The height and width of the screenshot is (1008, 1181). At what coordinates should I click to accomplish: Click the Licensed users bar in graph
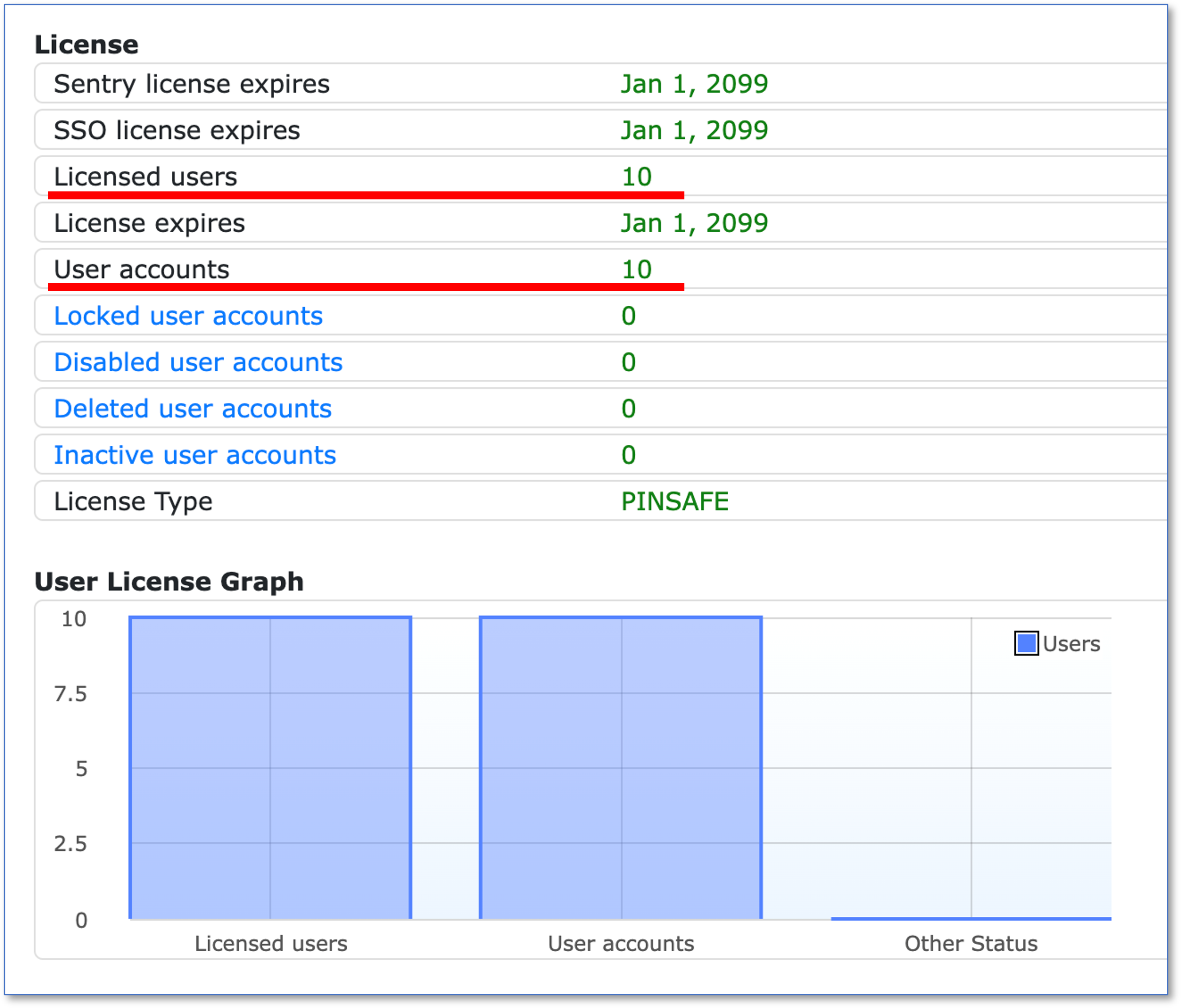coord(271,767)
